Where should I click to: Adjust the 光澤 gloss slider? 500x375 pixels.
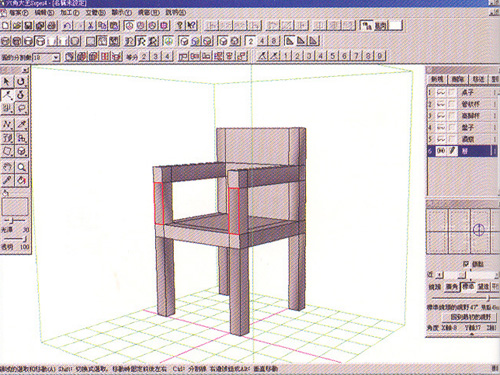click(14, 220)
